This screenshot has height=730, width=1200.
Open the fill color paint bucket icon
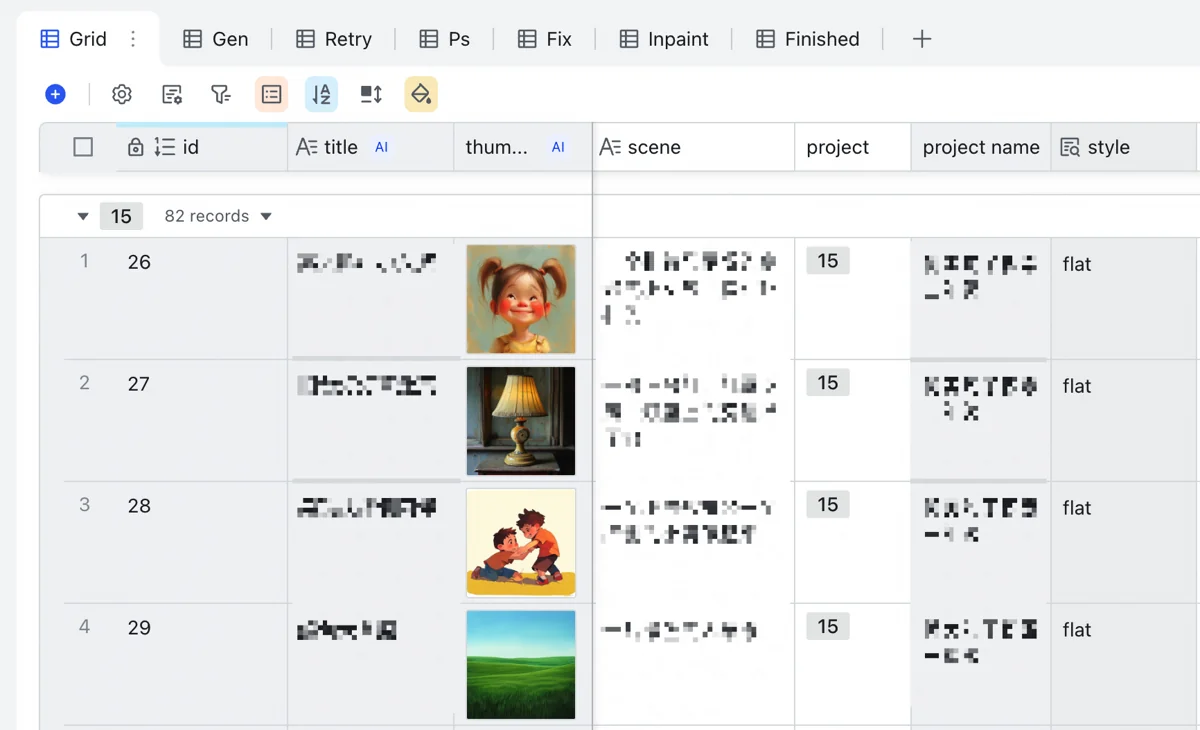pyautogui.click(x=421, y=94)
